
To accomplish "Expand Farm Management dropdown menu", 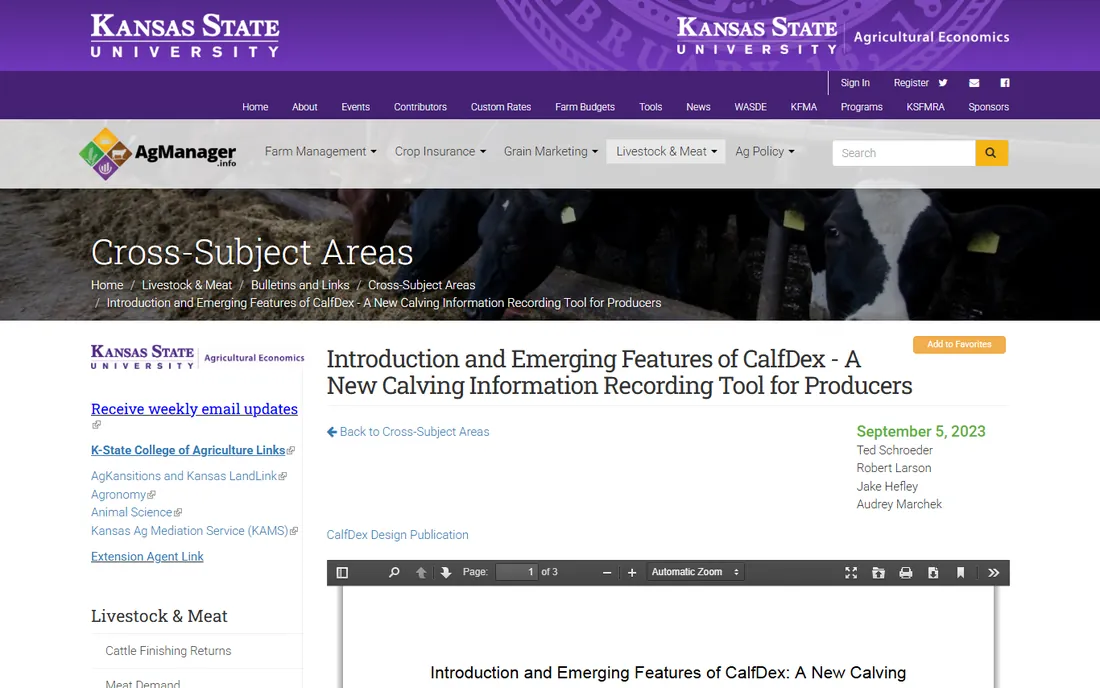I will tap(321, 151).
